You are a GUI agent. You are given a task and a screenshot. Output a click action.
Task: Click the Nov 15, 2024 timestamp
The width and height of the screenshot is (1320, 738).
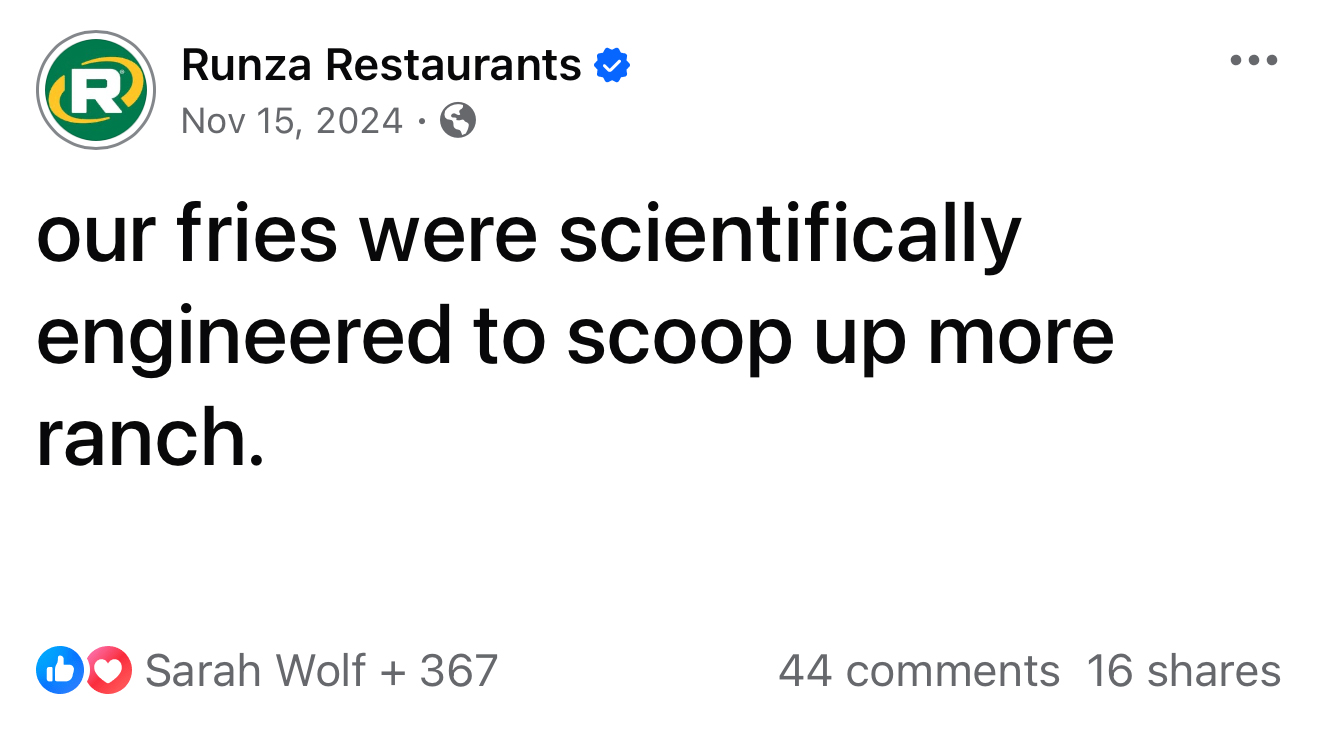click(292, 121)
